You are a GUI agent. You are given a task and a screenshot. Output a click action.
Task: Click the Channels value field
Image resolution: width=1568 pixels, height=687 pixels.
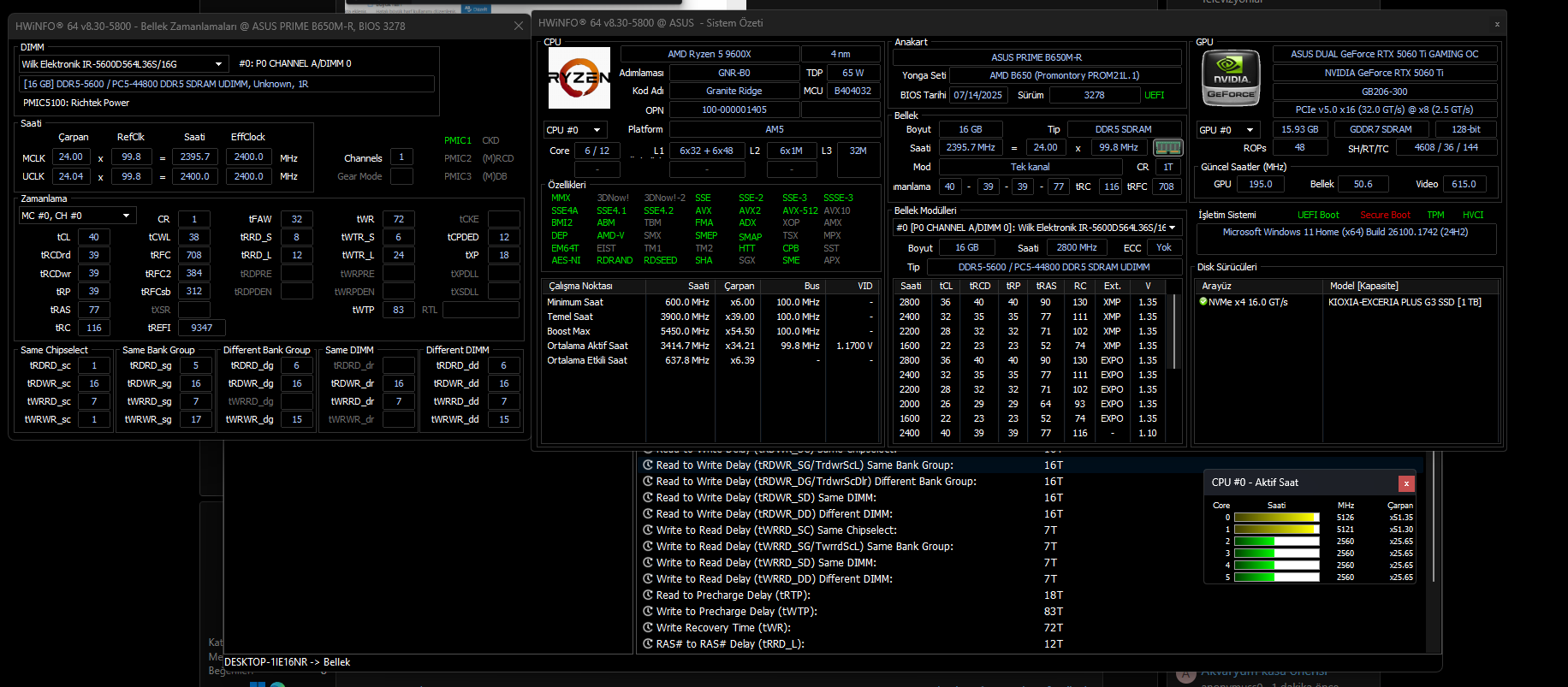click(x=401, y=157)
